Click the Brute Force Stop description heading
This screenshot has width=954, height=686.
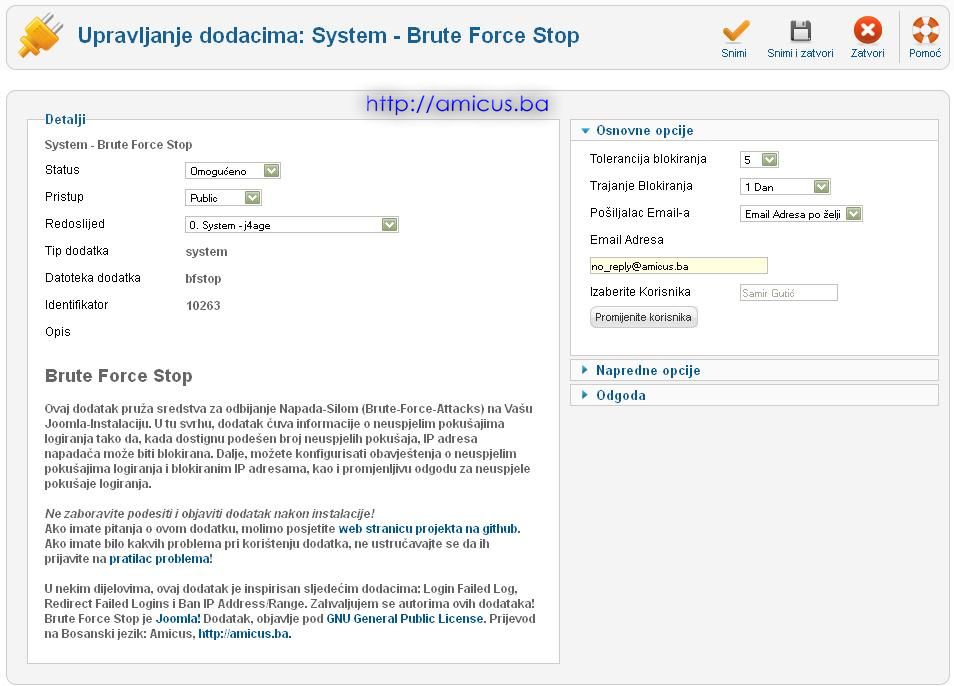[119, 376]
